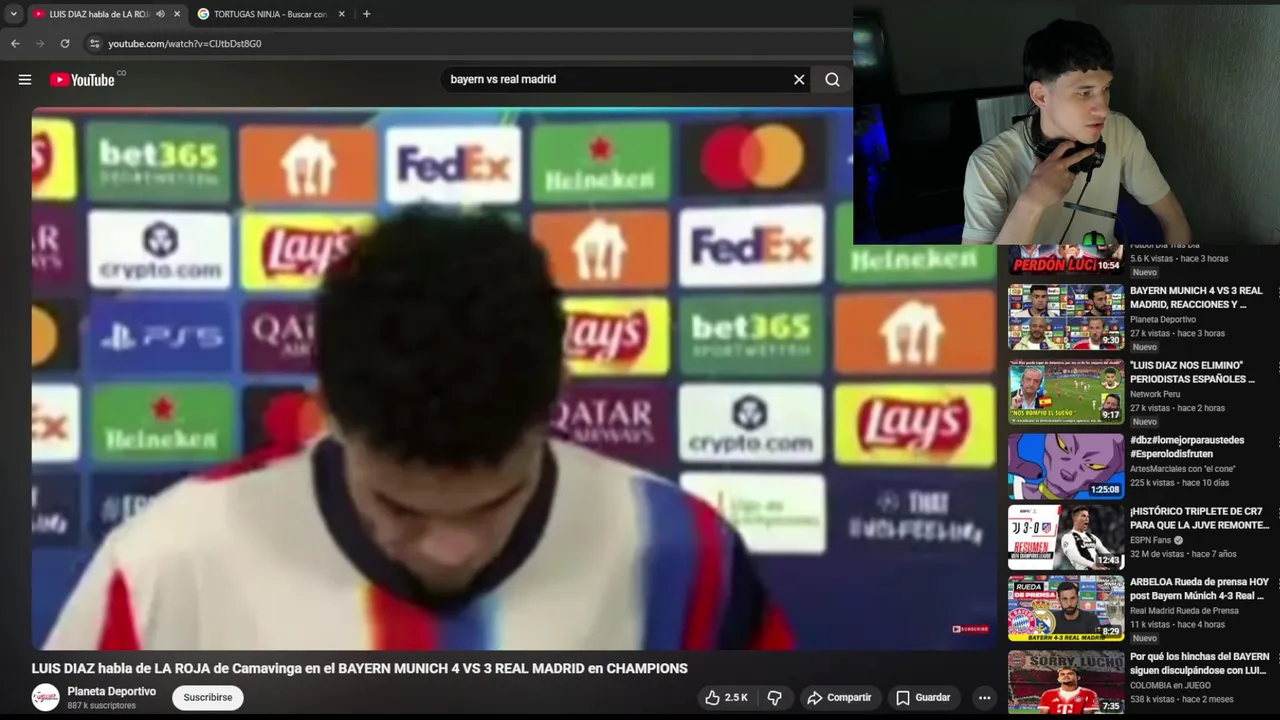This screenshot has height=720, width=1280.
Task: Click the Compartir share button
Action: (840, 698)
